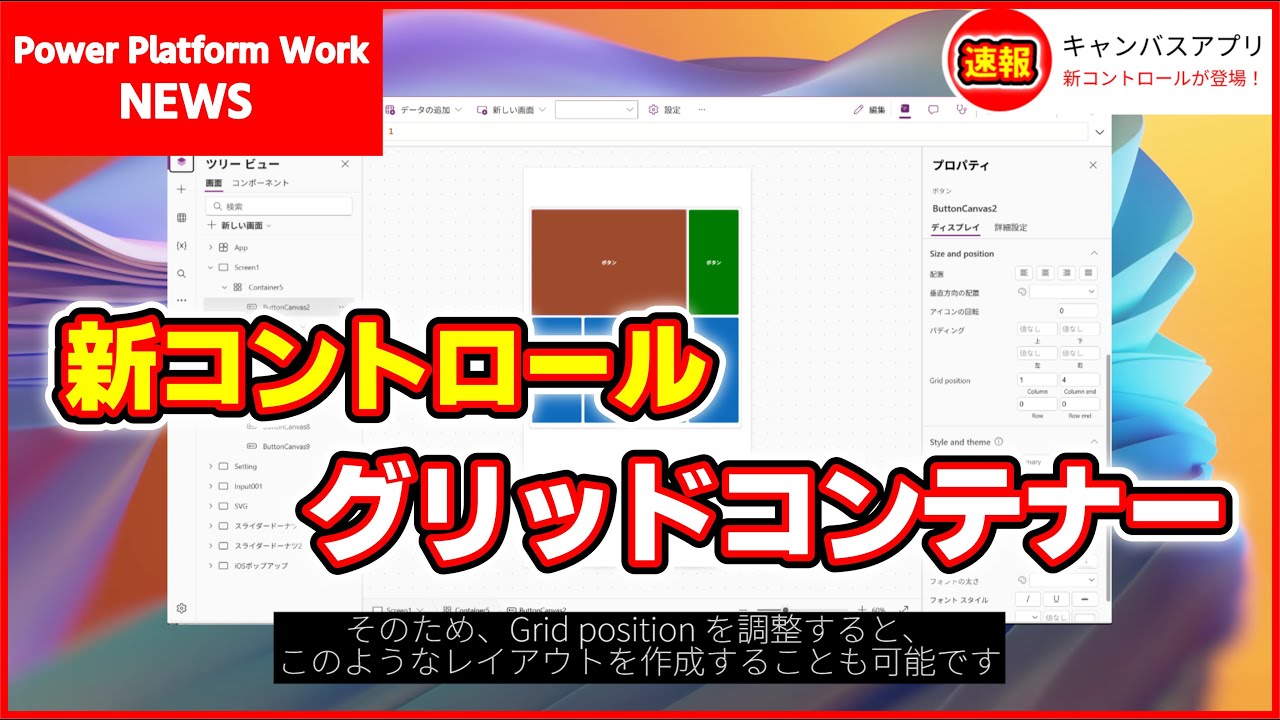Switch to the コンポーネント tab

coord(260,183)
